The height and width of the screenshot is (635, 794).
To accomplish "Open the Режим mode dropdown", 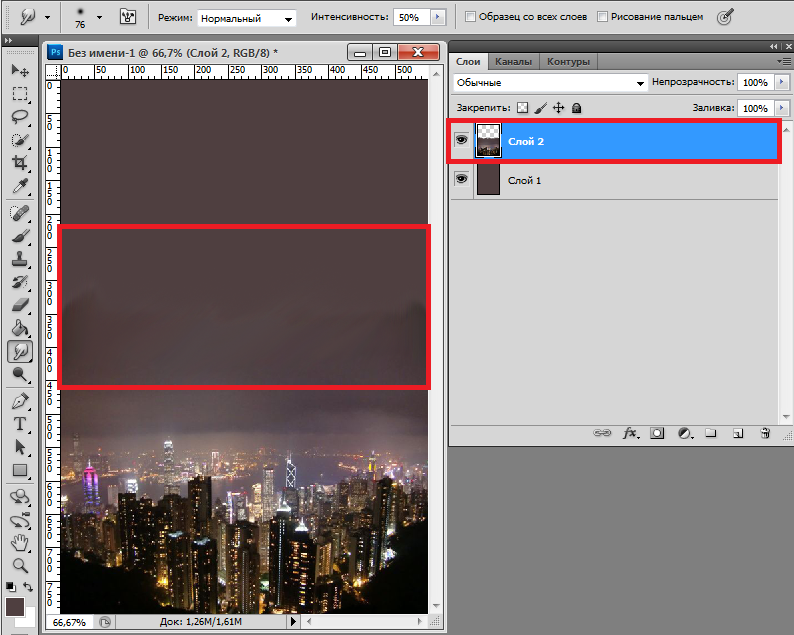I will point(246,18).
